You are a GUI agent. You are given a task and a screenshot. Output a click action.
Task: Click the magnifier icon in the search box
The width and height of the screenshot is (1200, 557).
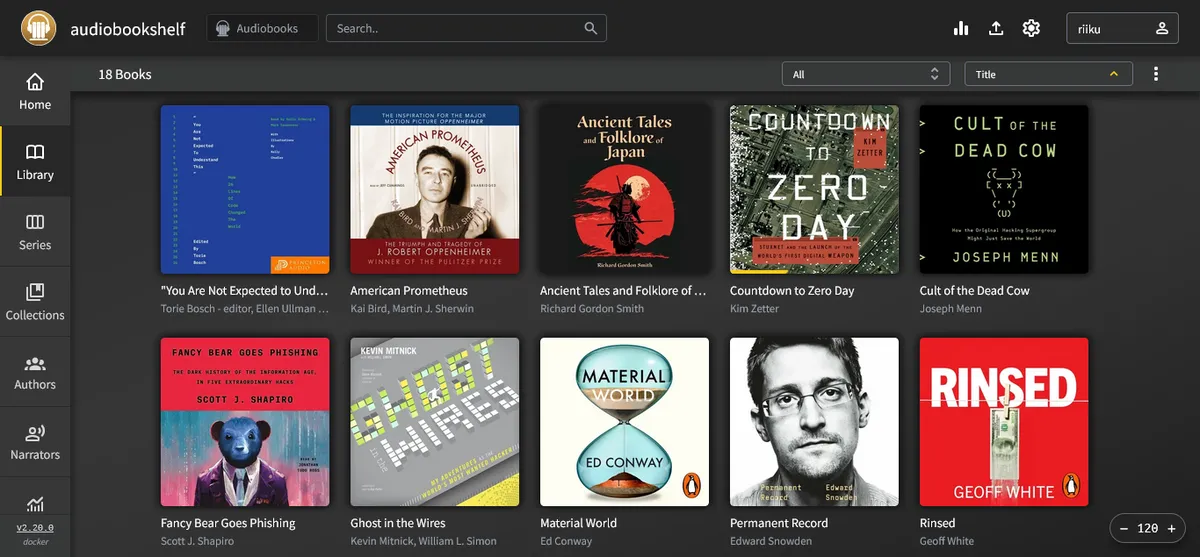click(592, 28)
